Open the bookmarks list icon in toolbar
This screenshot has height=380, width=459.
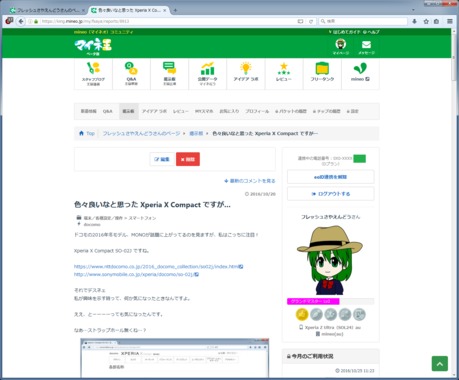(x=436, y=21)
